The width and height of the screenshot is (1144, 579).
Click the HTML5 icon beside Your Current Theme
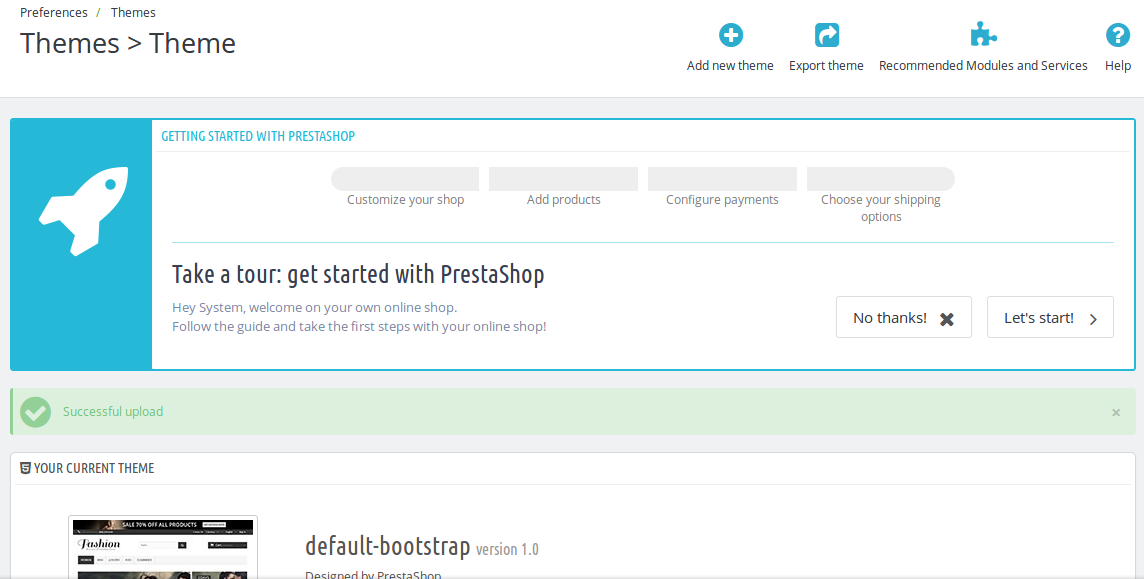point(26,468)
